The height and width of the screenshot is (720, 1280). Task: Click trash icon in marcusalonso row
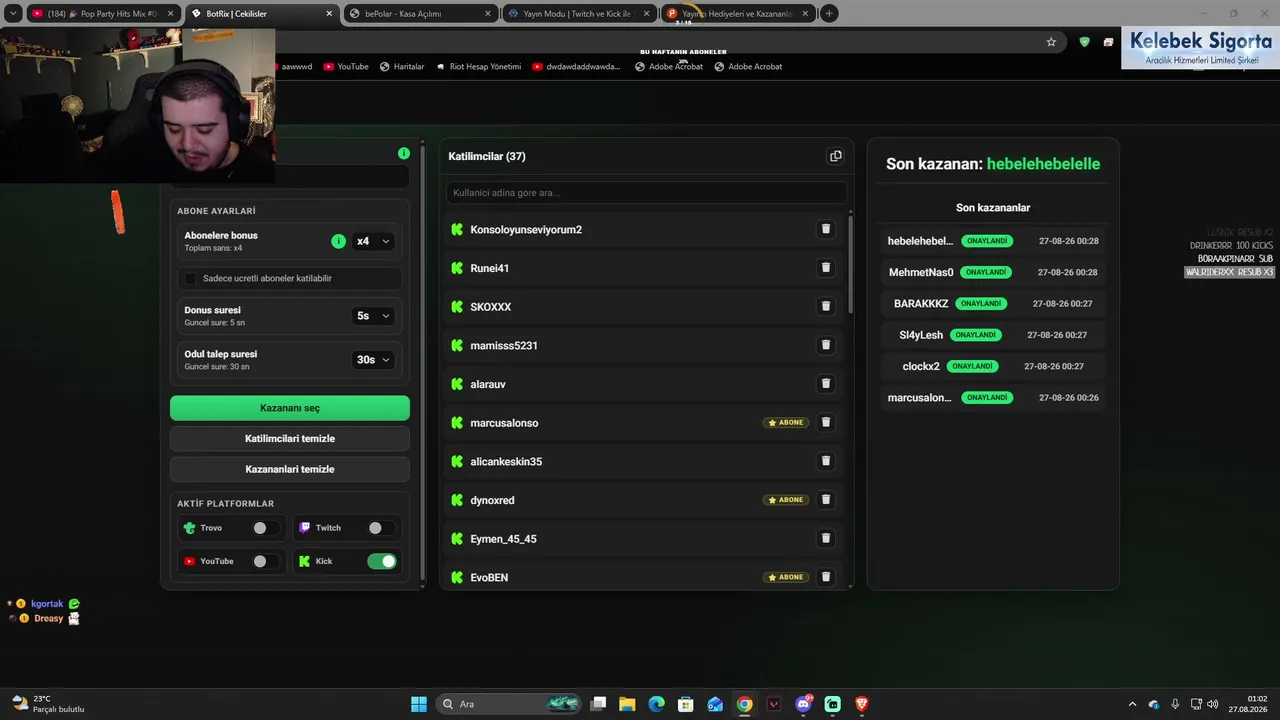826,422
